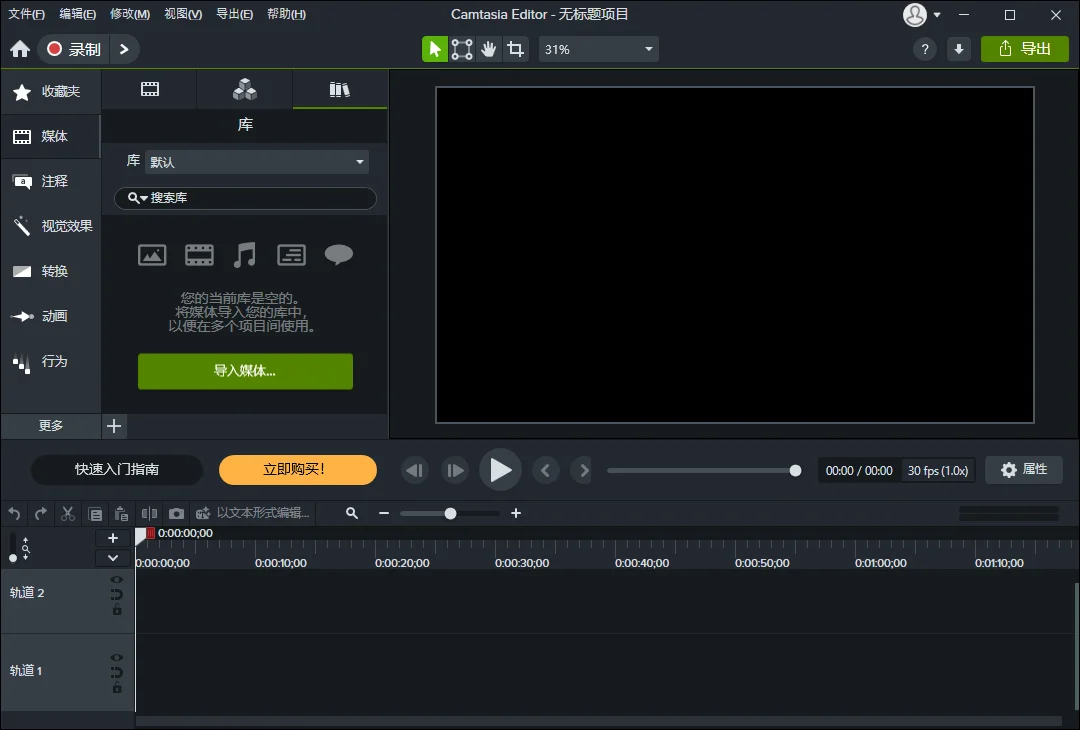
Task: Collapse tracks with the down chevron button
Action: 113,558
